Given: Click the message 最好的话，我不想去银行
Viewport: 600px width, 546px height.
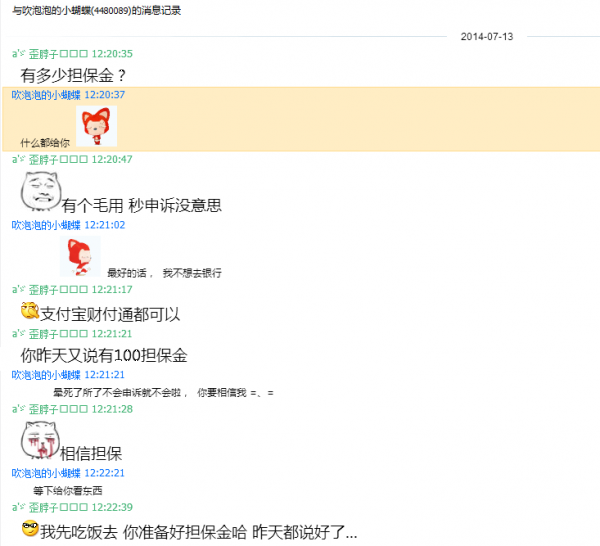Looking at the screenshot, I should point(164,273).
